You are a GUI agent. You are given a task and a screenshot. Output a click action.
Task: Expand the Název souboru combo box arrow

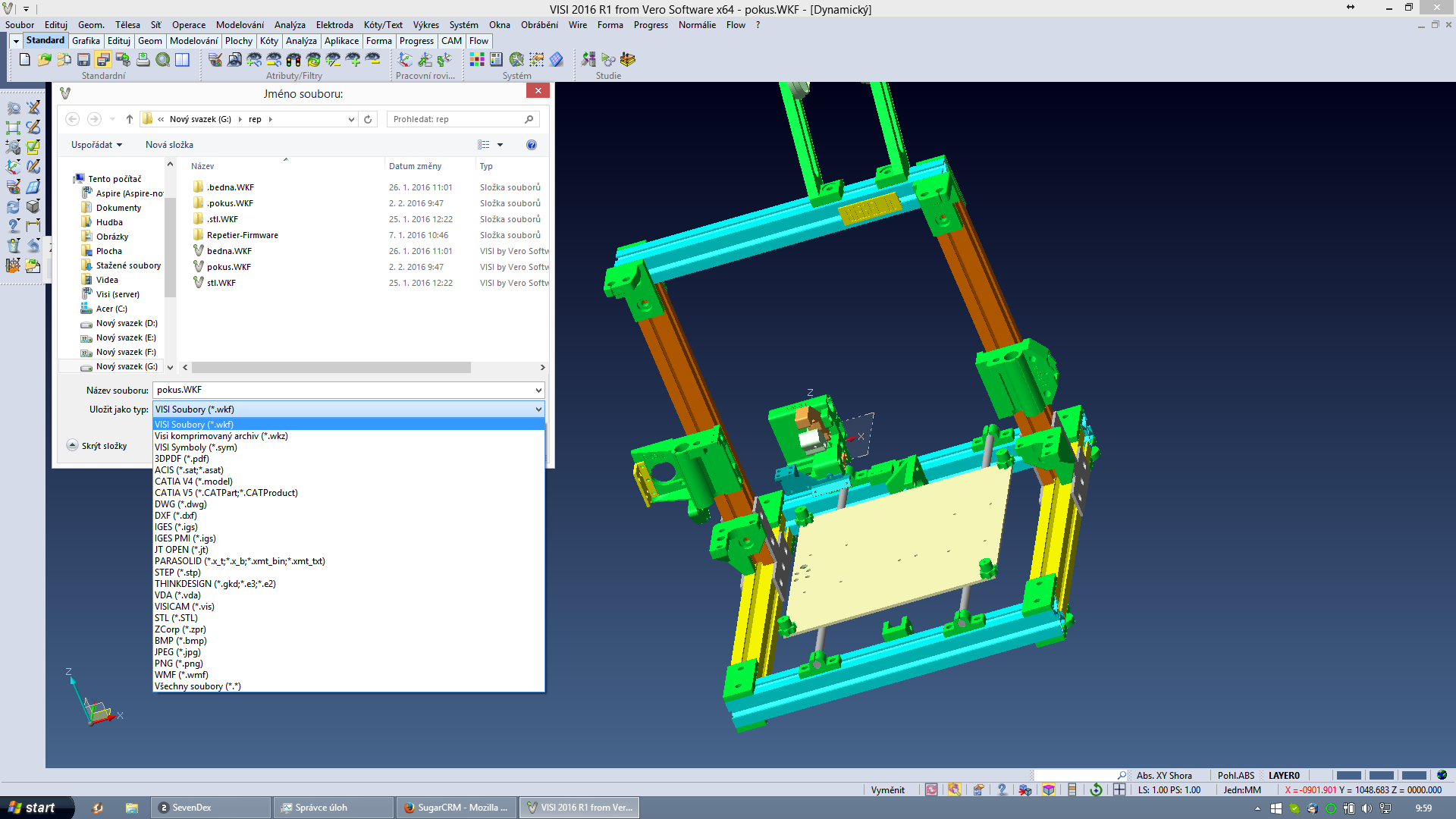point(538,390)
